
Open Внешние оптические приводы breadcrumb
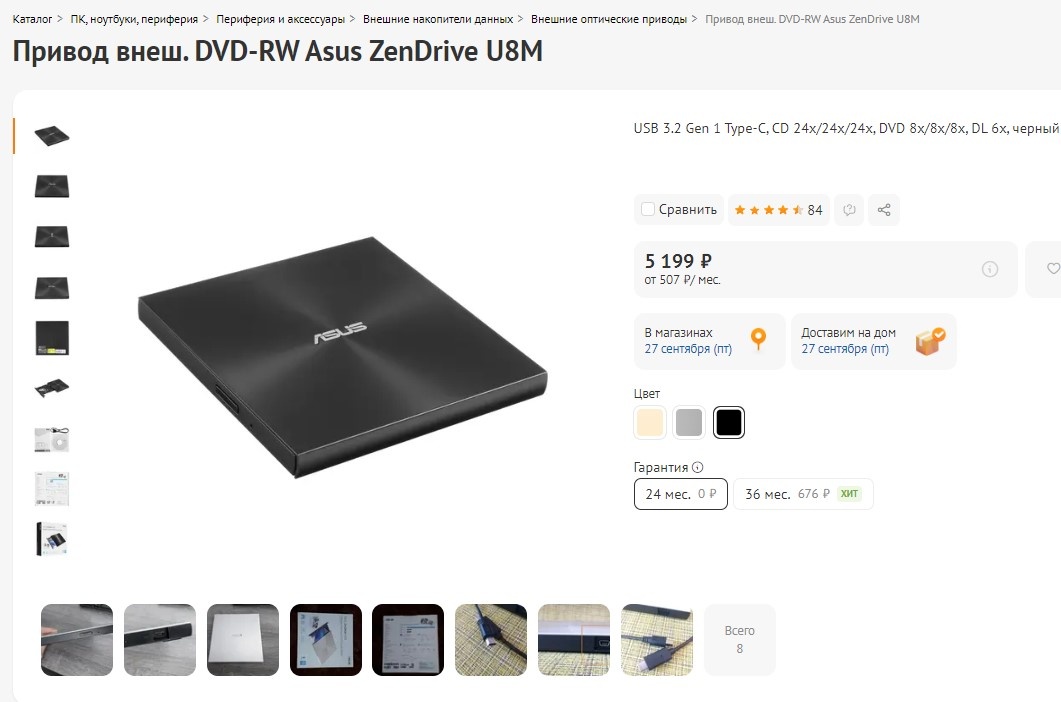point(608,19)
